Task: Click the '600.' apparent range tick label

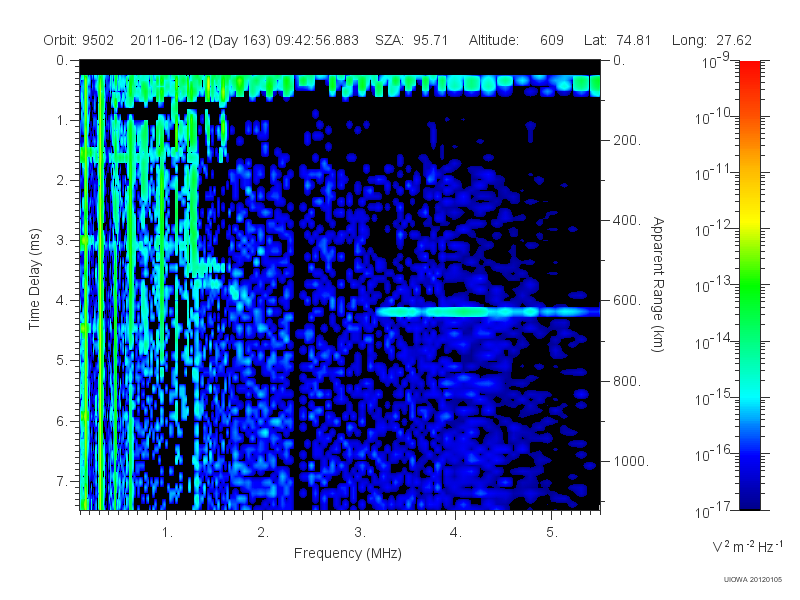Action: [627, 301]
